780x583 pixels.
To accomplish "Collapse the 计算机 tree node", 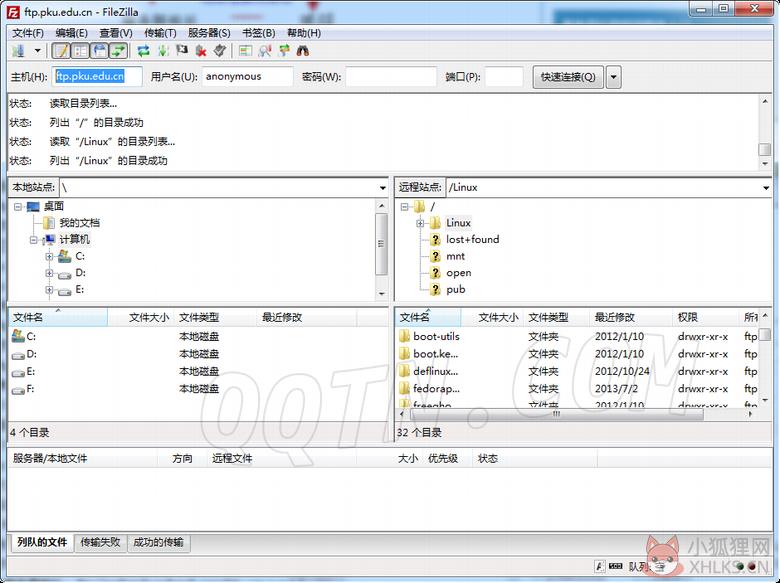I will point(33,240).
